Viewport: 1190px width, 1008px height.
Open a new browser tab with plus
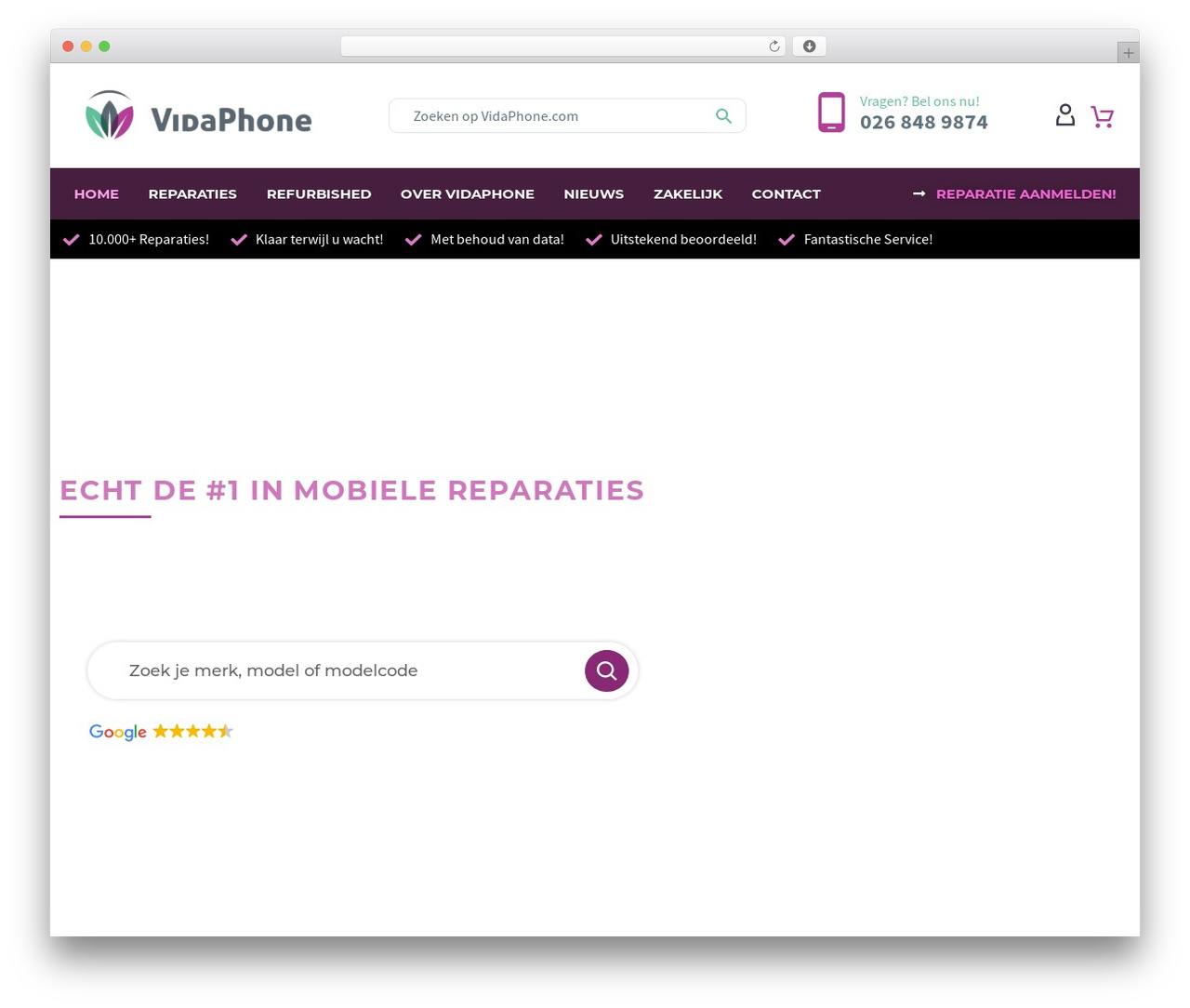(x=1128, y=53)
